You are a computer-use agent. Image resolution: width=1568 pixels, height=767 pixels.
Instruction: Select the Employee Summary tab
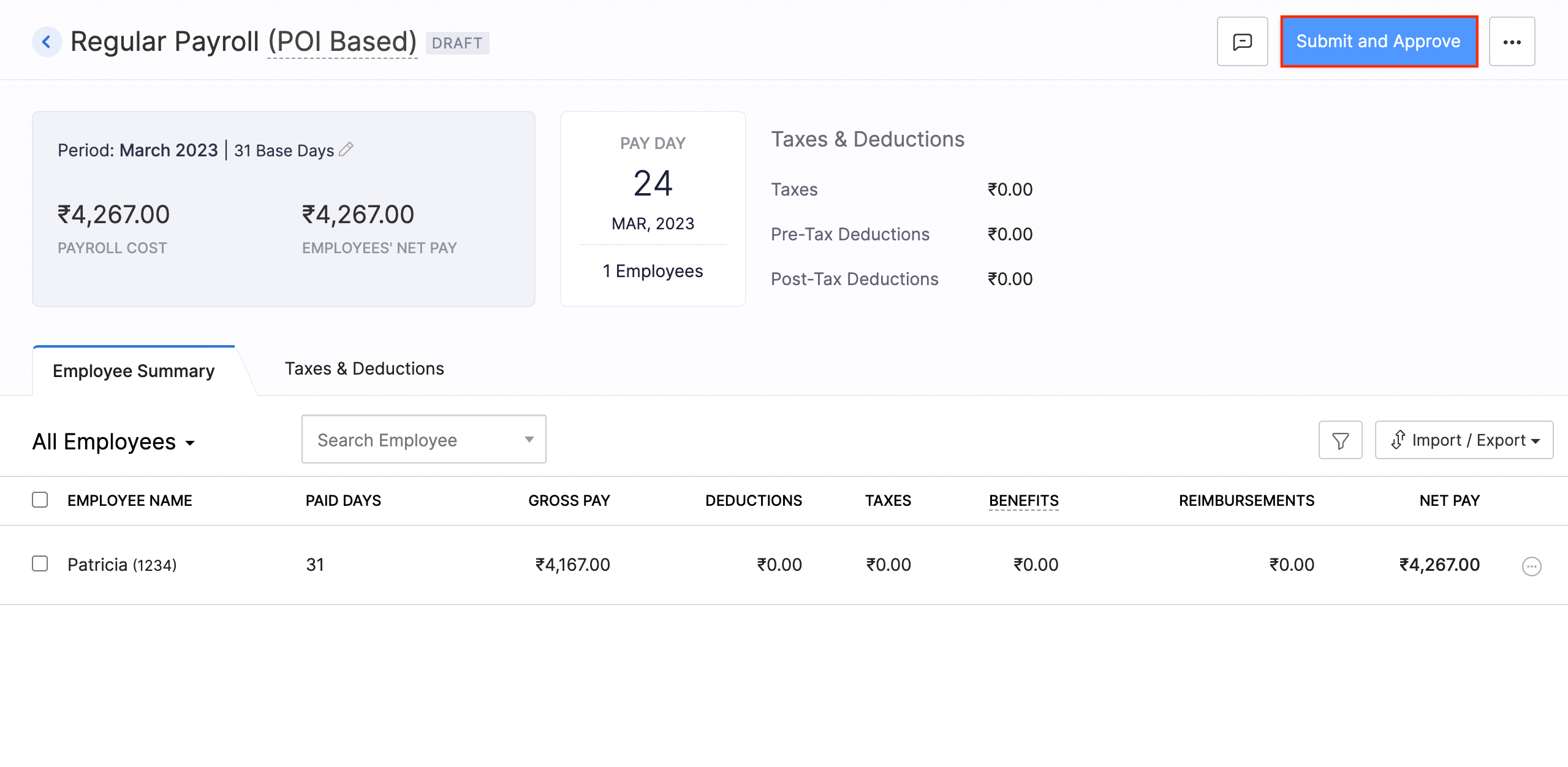134,370
